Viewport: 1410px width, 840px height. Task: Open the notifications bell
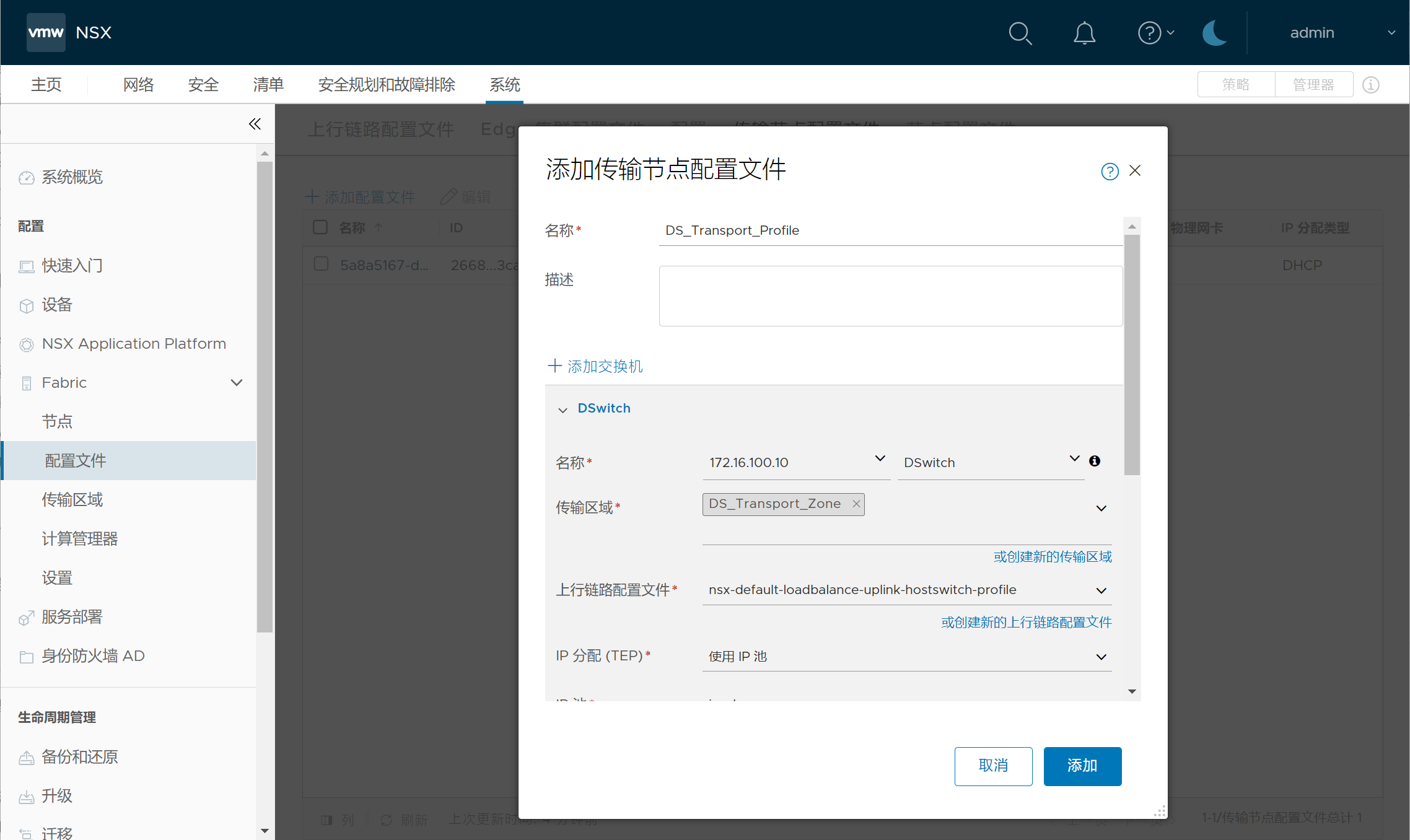click(1084, 33)
